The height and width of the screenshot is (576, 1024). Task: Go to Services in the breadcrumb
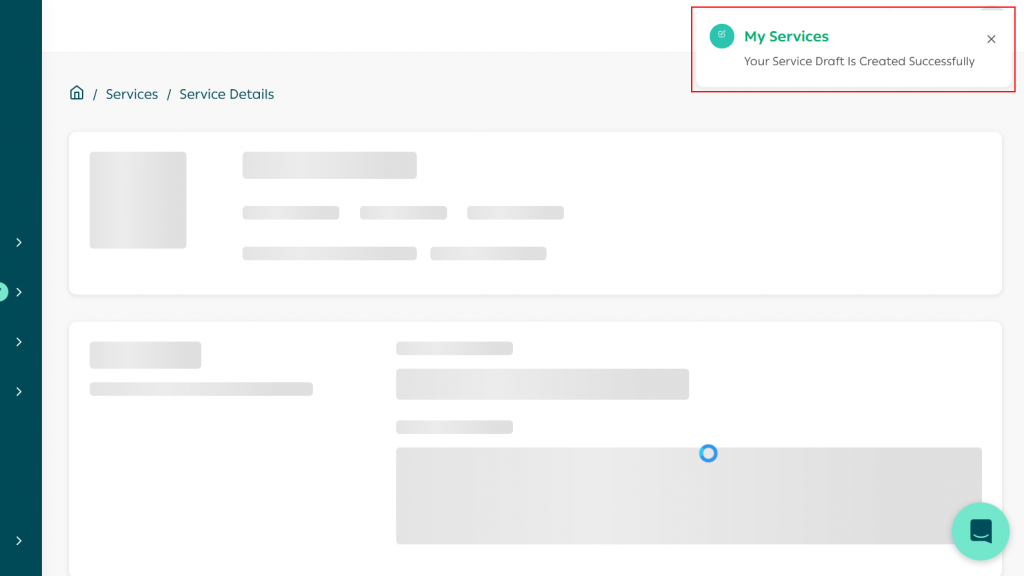[x=132, y=94]
